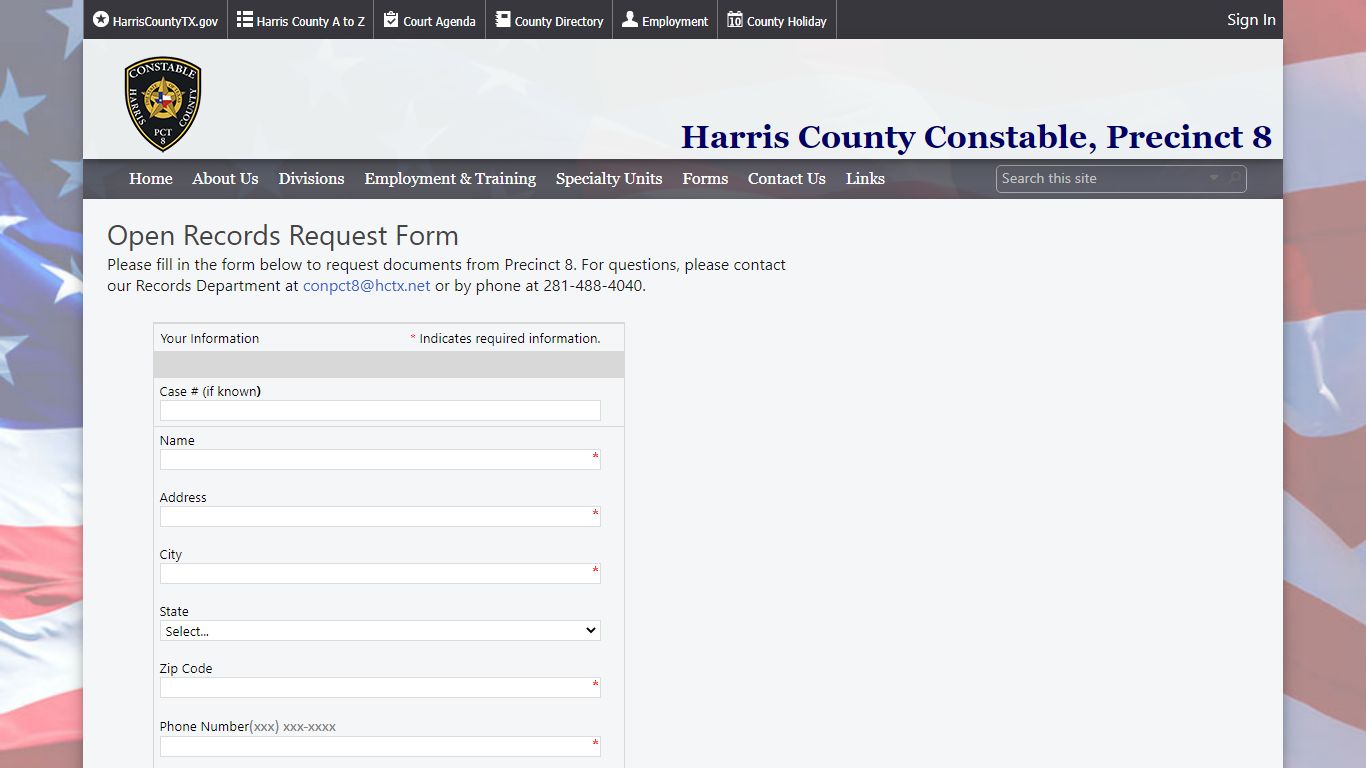1366x768 pixels.
Task: Click the Phone Number input field
Action: [380, 746]
